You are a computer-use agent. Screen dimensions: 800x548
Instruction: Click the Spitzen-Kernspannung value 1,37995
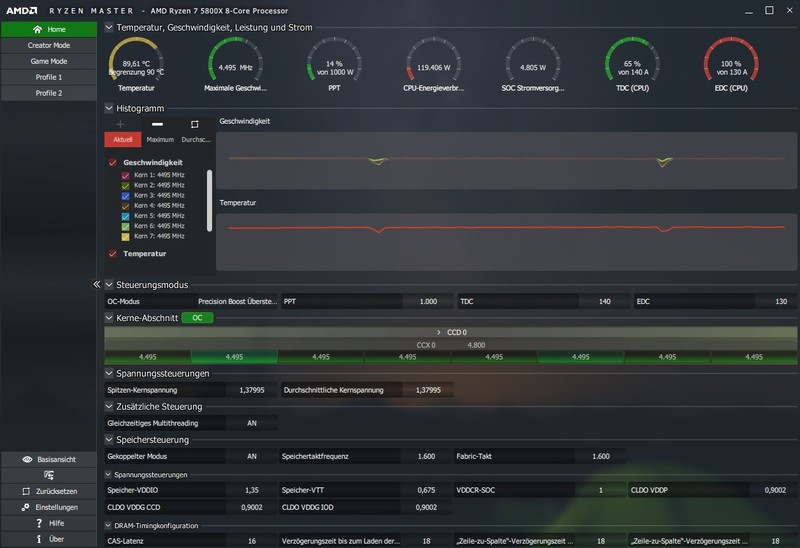pos(252,390)
